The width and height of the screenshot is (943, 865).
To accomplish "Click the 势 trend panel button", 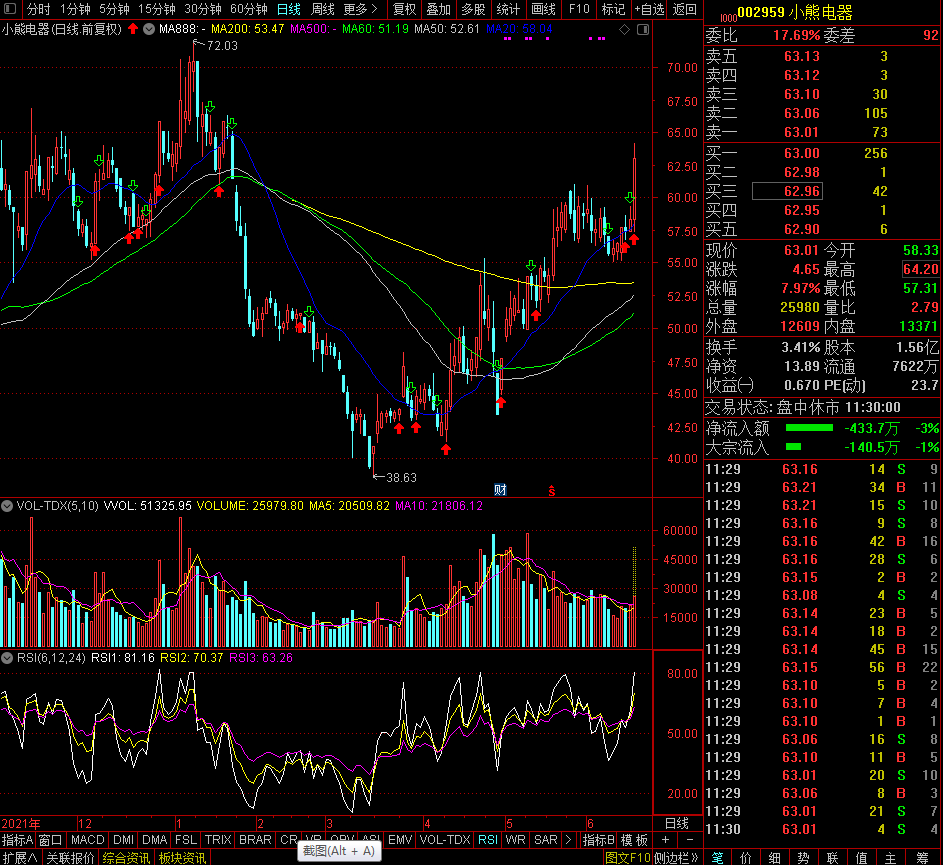I will coord(803,857).
